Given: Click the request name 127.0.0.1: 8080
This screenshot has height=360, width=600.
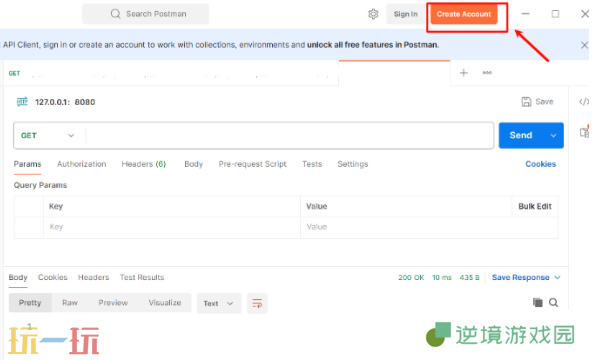Looking at the screenshot, I should tap(65, 102).
